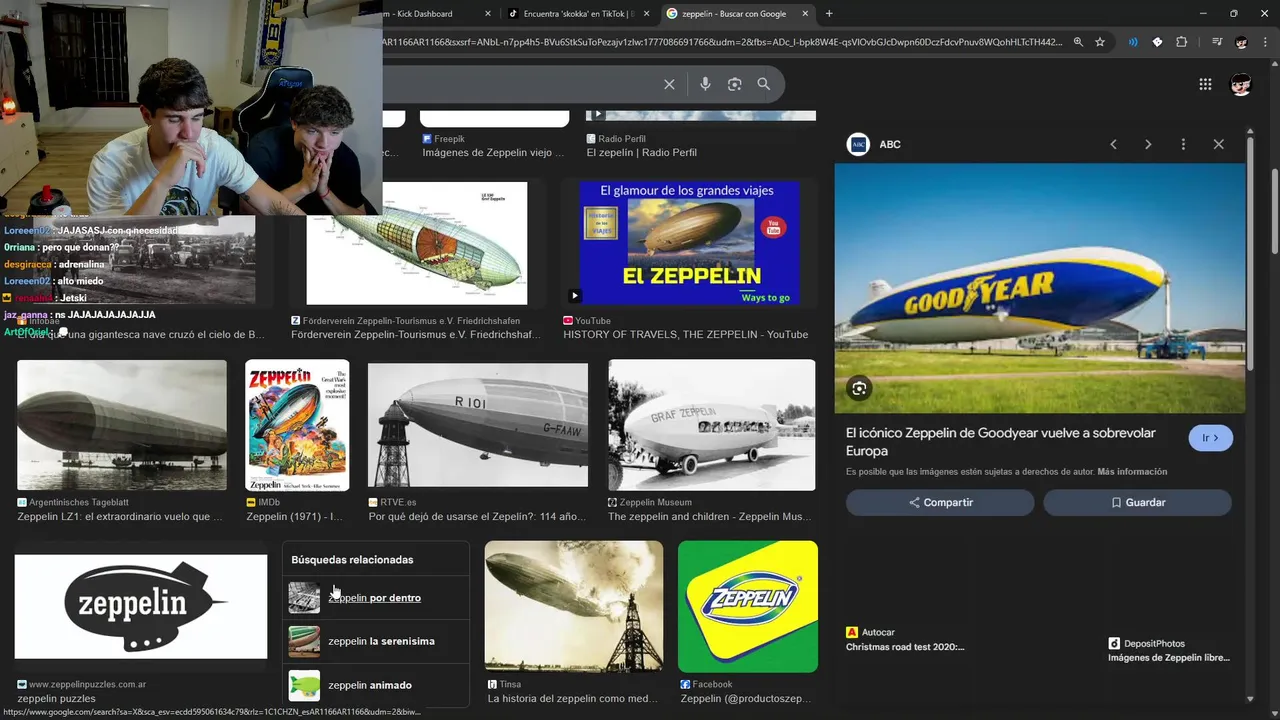Close the ABC image preview panel
Screen dimensions: 1280x720
pyautogui.click(x=1218, y=144)
